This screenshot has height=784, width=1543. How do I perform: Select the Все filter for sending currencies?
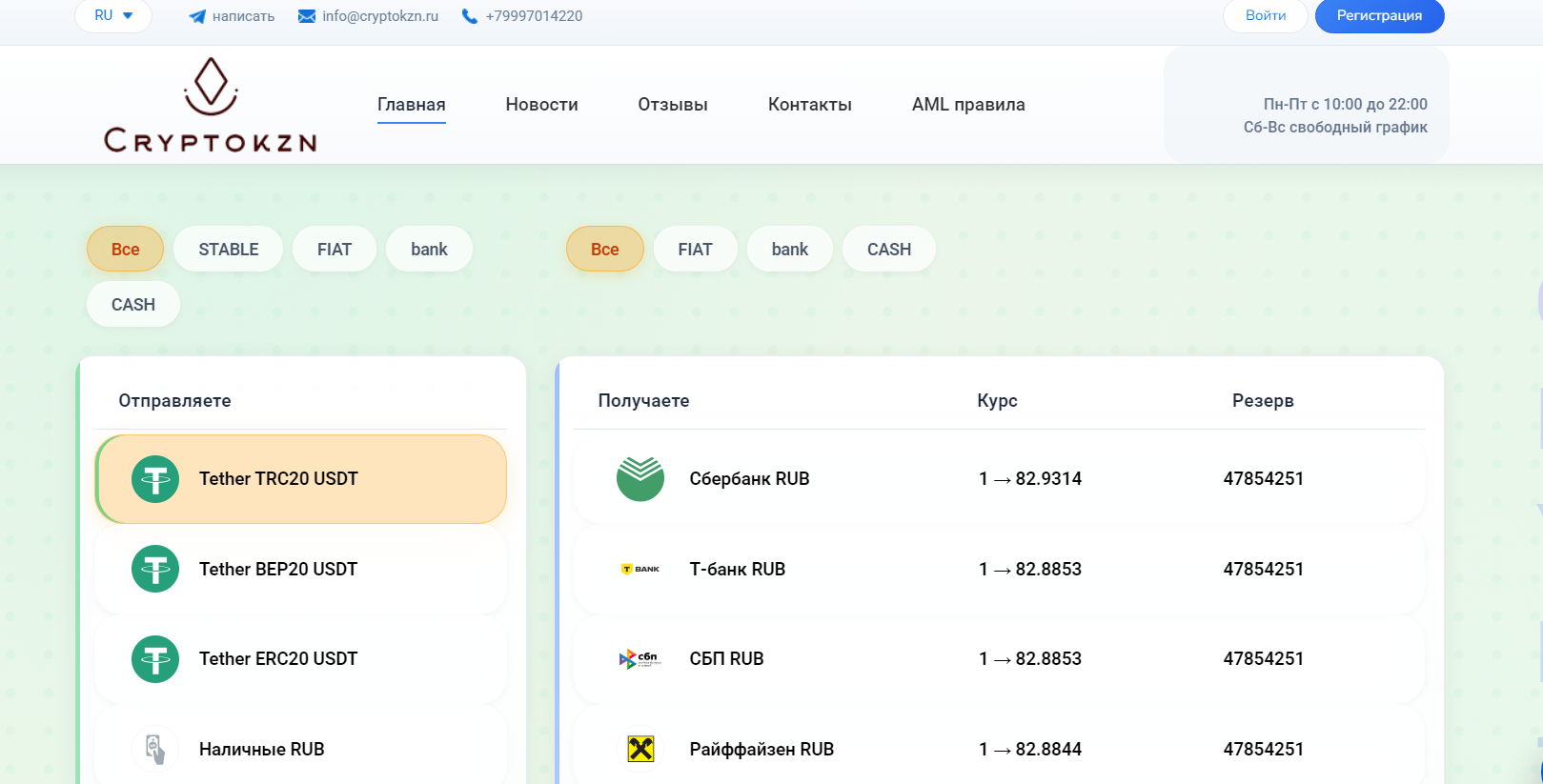tap(125, 249)
